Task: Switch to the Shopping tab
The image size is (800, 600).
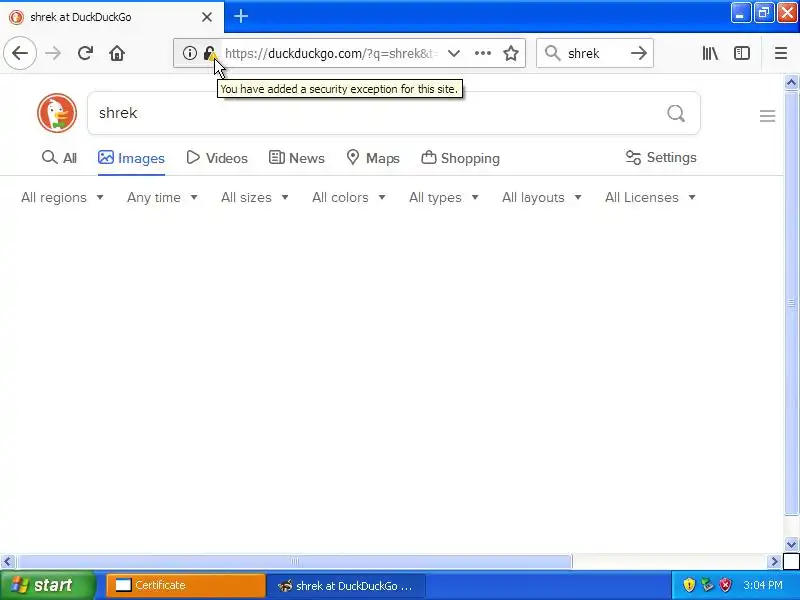Action: (460, 158)
